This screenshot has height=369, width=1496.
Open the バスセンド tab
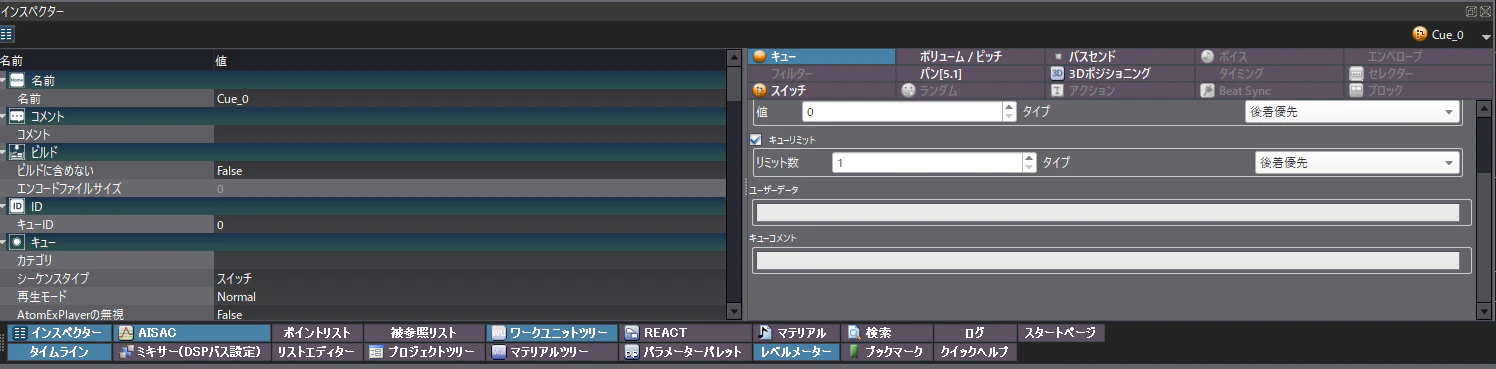(1120, 57)
